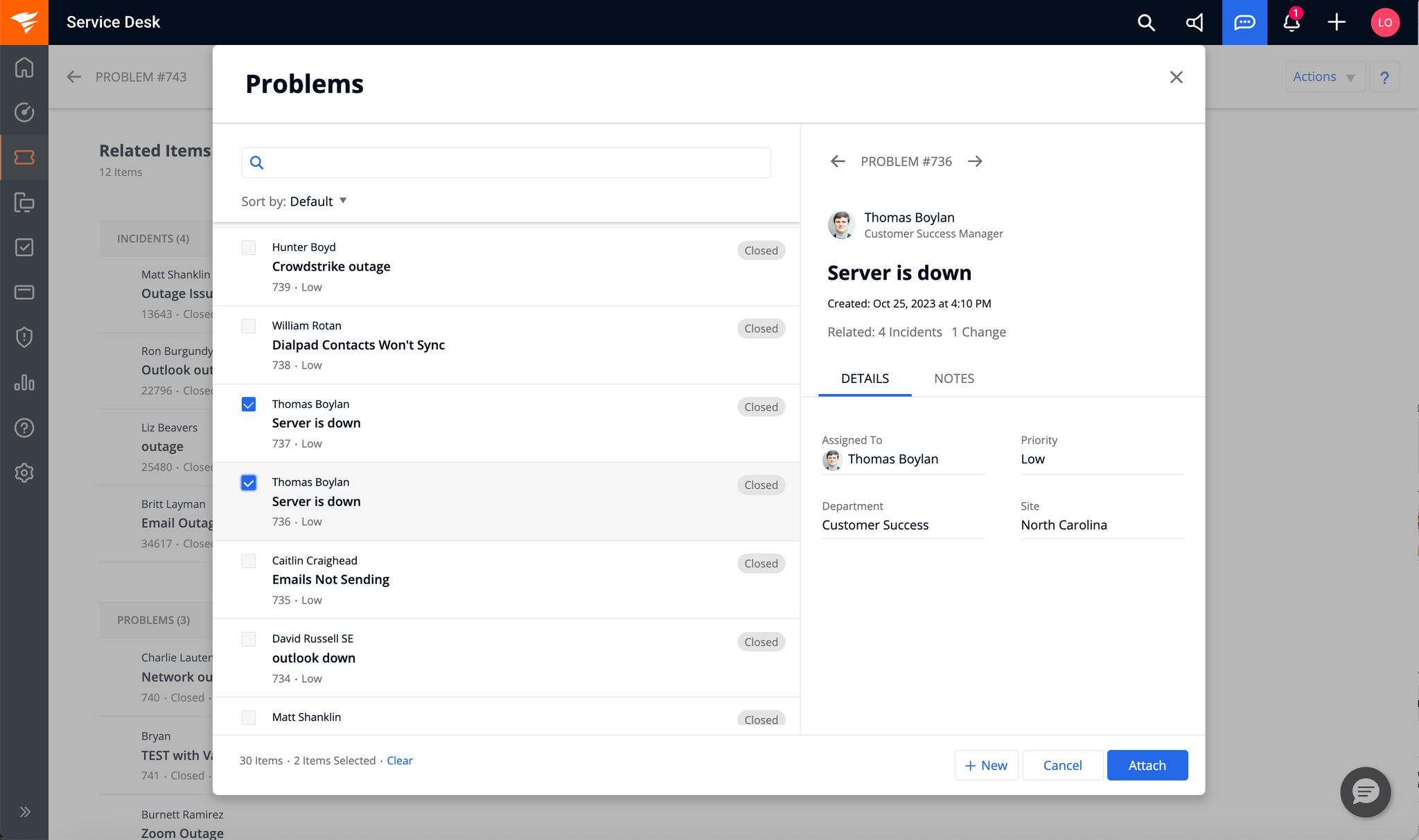
Task: Open the chat messages icon in the header
Action: pyautogui.click(x=1244, y=22)
